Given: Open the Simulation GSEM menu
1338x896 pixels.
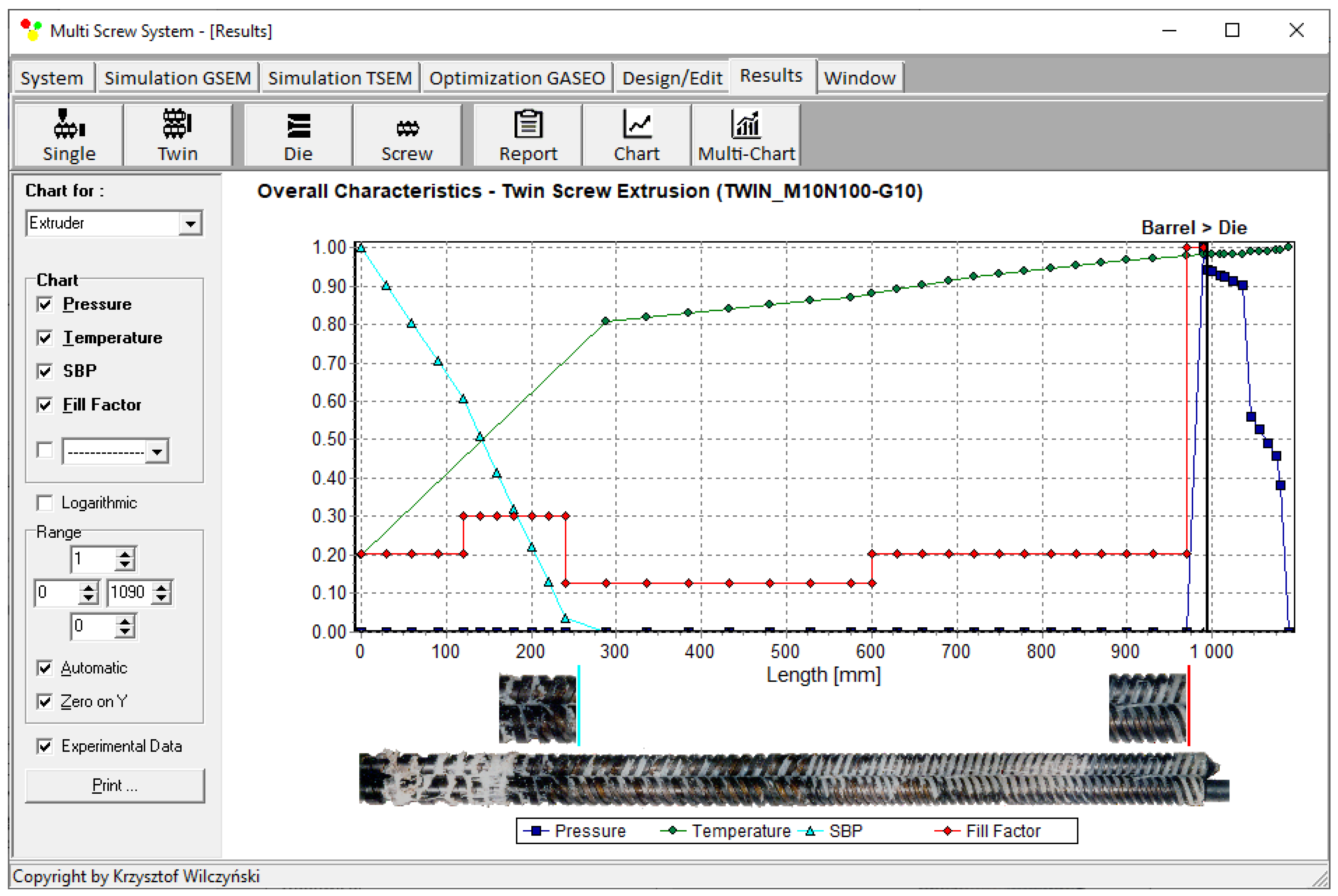Looking at the screenshot, I should point(177,78).
